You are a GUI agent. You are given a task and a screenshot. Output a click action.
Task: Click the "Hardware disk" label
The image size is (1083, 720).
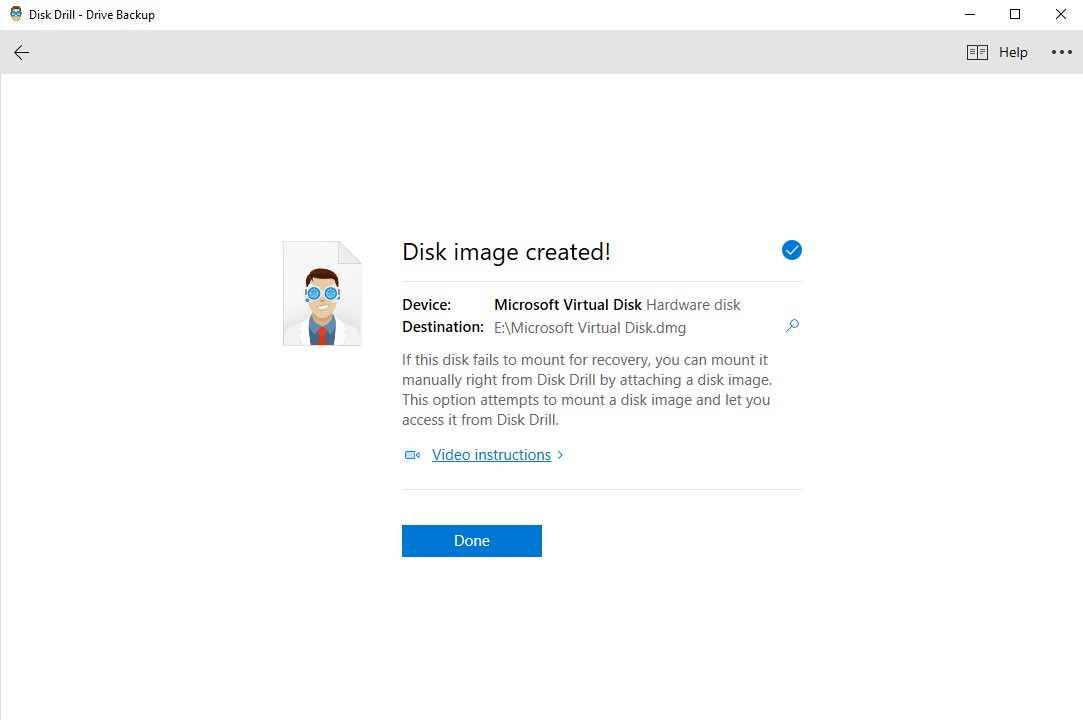tap(693, 305)
